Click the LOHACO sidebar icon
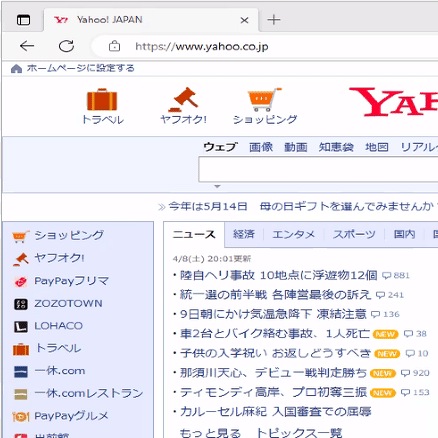The image size is (438, 438). pos(21,327)
